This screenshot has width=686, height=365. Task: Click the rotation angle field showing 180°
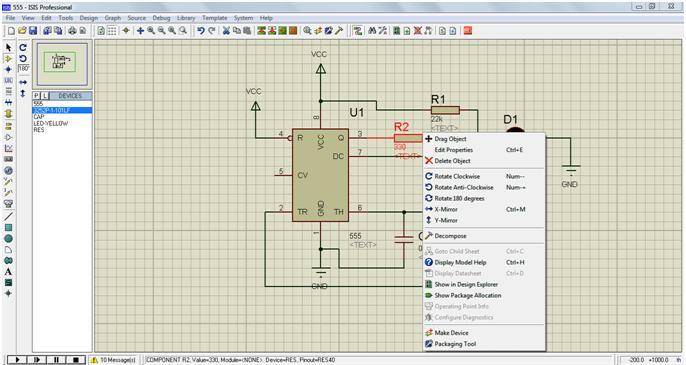24,69
